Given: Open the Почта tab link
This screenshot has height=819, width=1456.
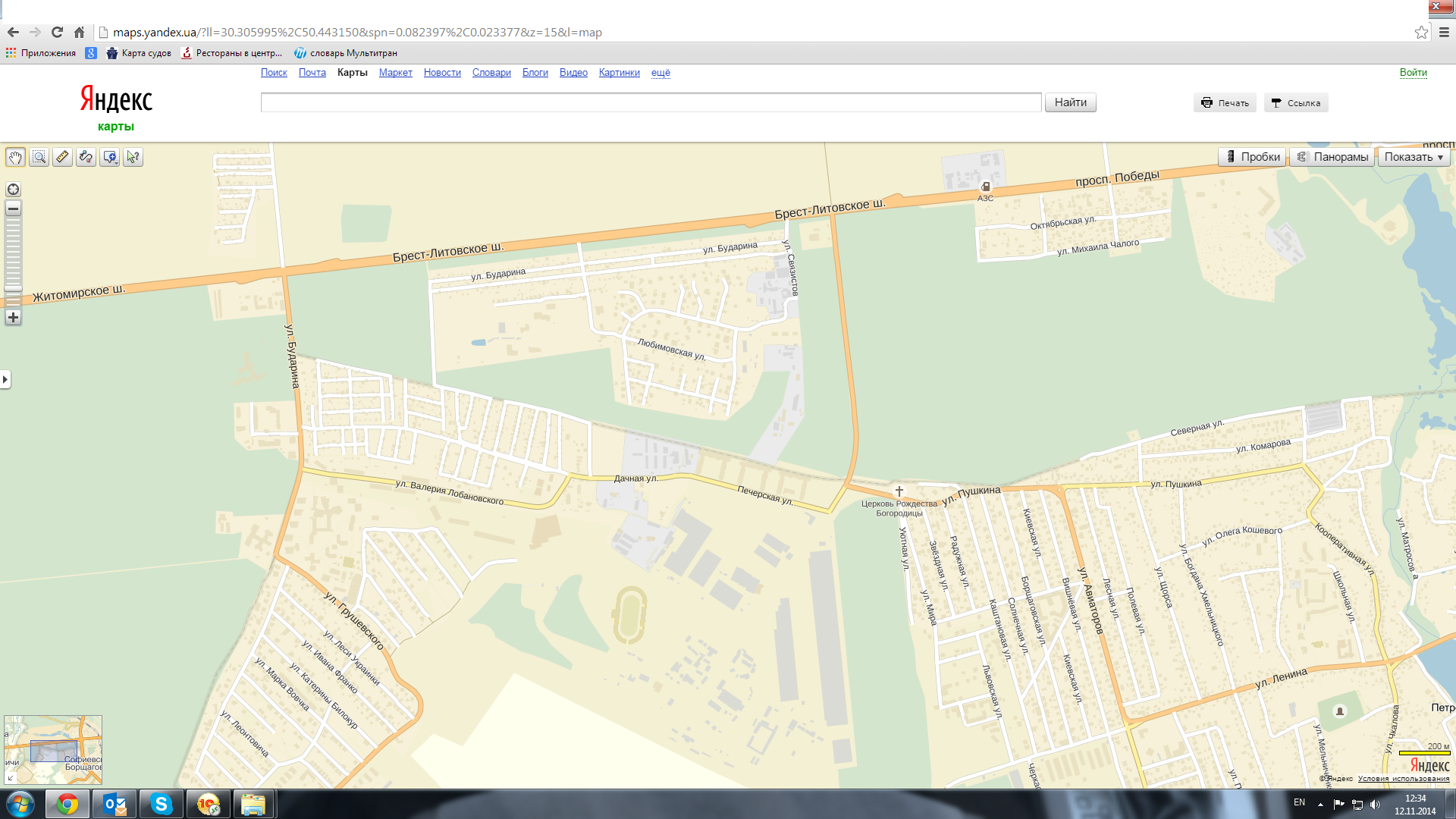Looking at the screenshot, I should (312, 73).
